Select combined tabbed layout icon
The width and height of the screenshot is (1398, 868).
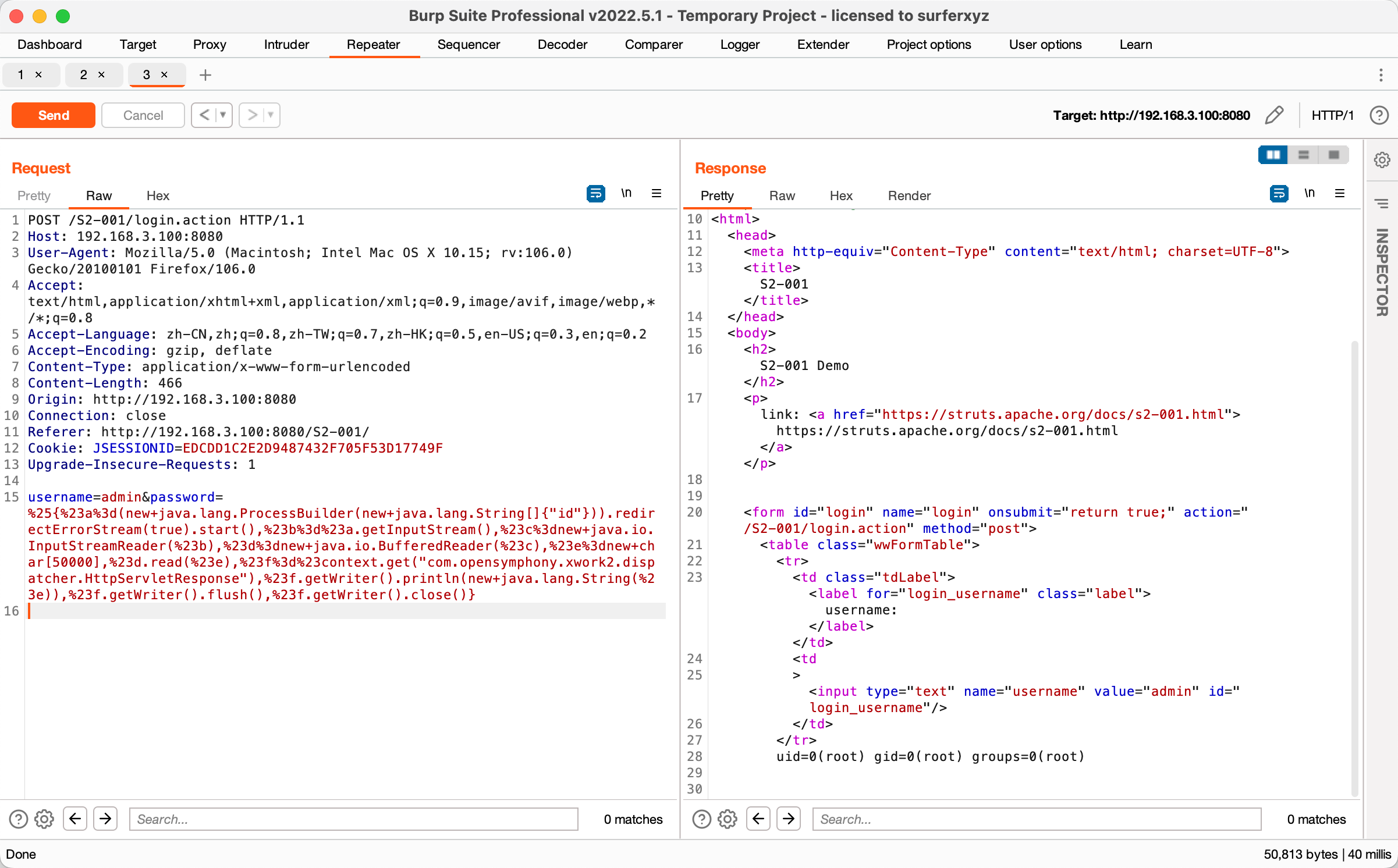pyautogui.click(x=1334, y=155)
